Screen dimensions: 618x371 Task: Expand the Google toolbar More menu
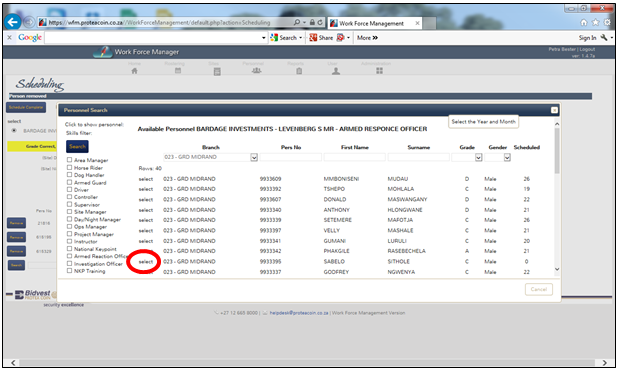(x=367, y=37)
